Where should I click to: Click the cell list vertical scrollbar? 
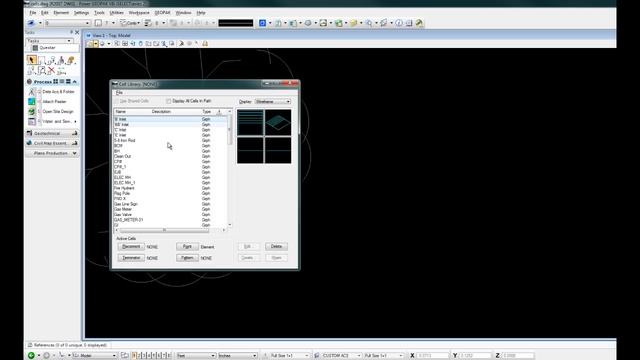[x=229, y=168]
